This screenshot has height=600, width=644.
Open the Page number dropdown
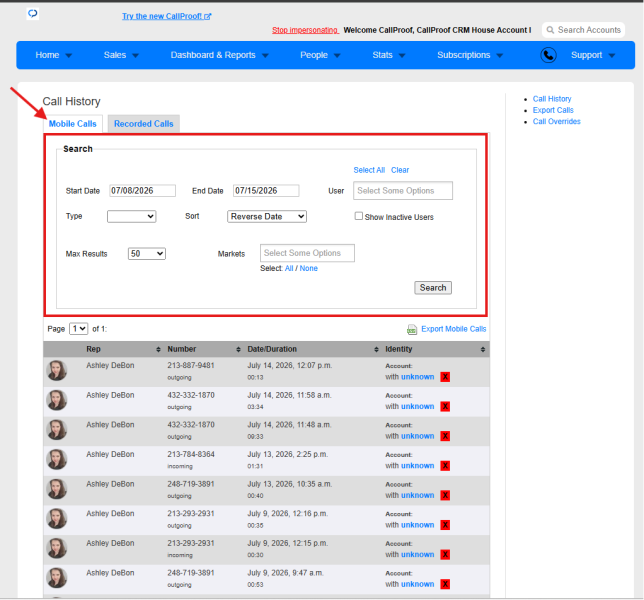pyautogui.click(x=78, y=329)
